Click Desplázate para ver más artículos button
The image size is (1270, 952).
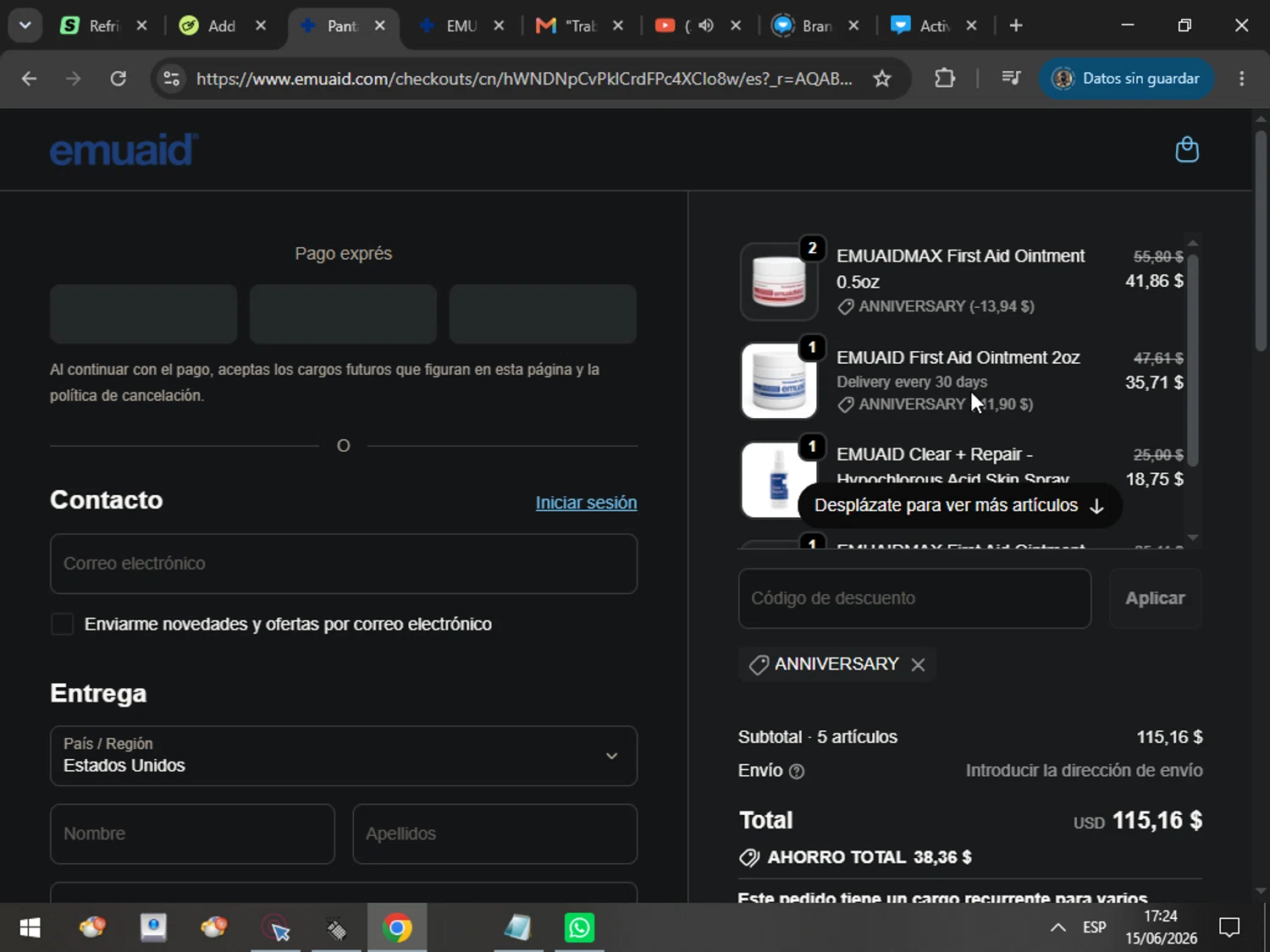959,505
